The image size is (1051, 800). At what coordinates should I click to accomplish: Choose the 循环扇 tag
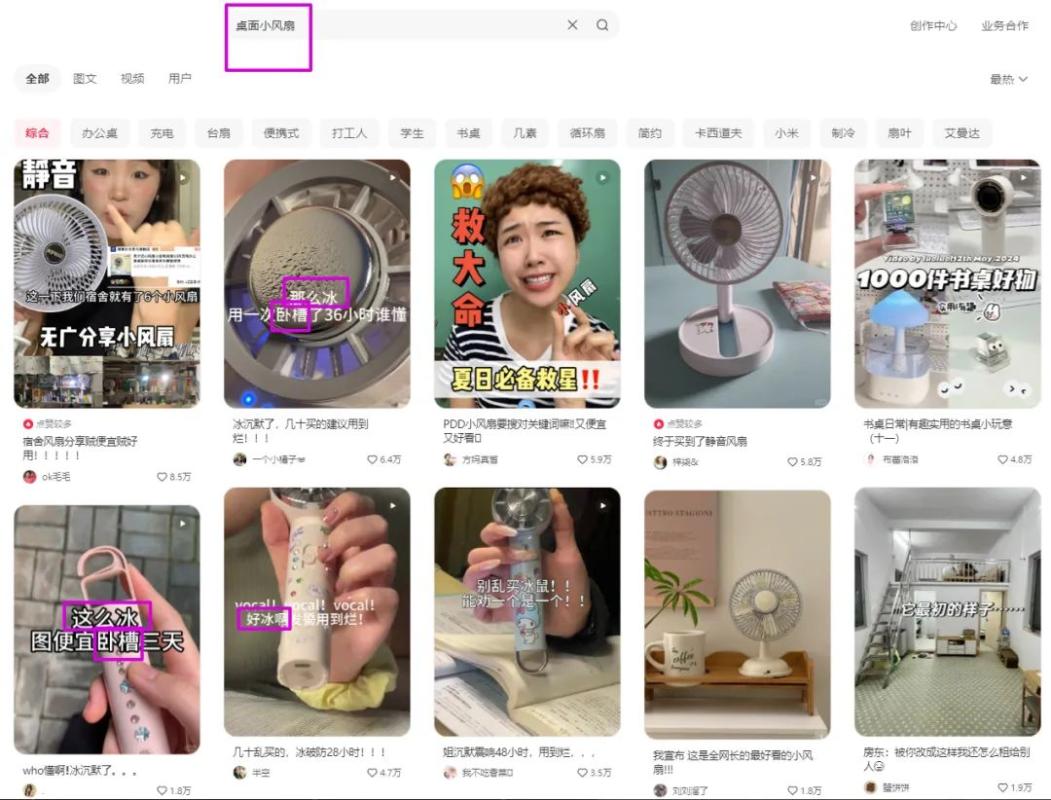587,133
